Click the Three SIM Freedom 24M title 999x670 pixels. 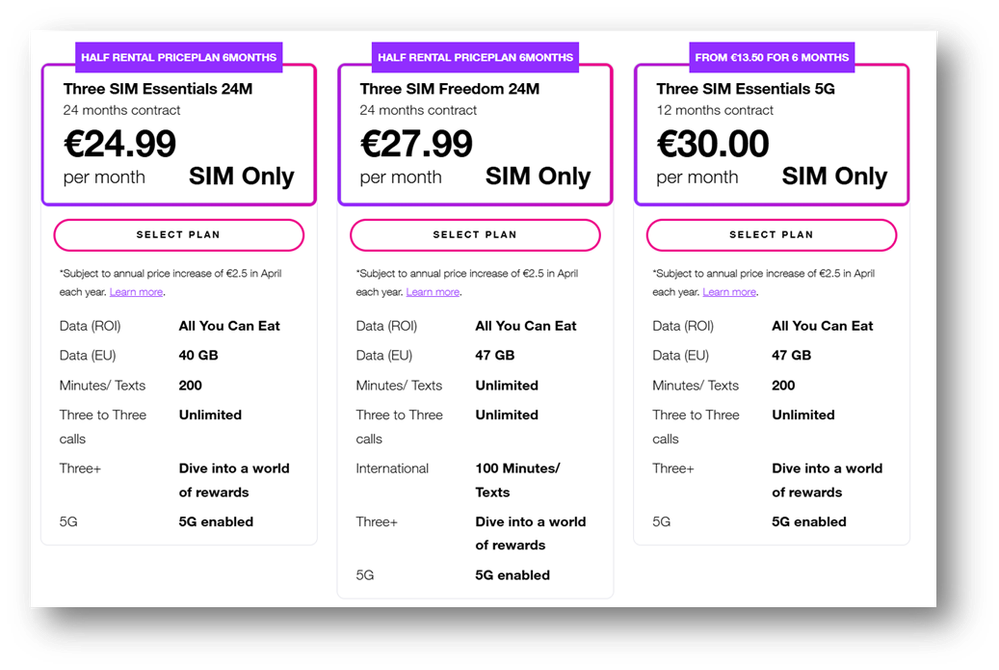(449, 89)
